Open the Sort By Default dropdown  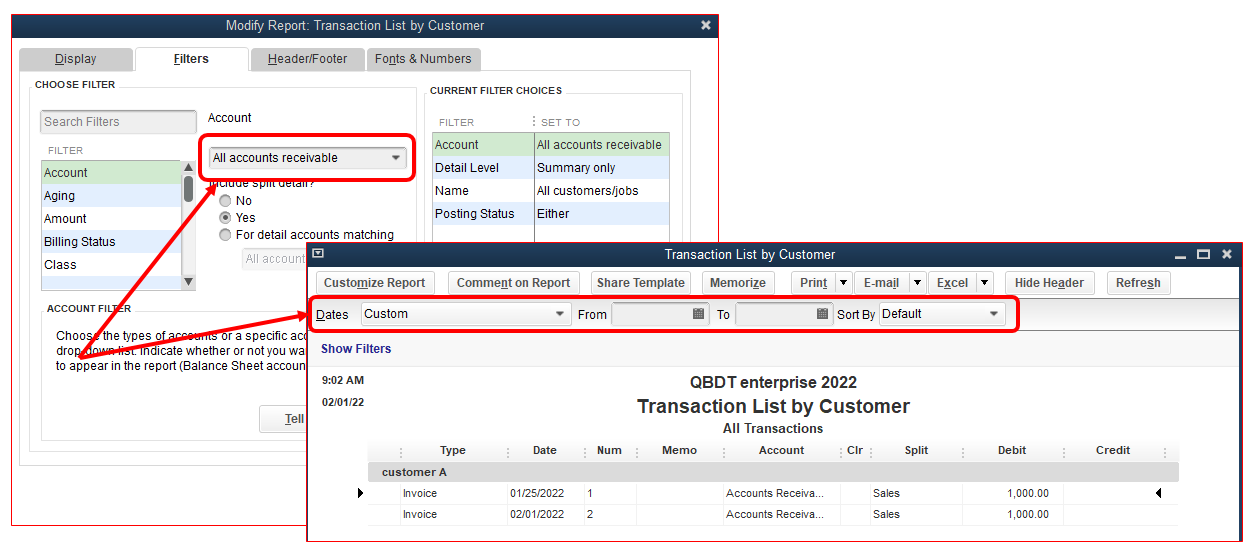pos(942,314)
